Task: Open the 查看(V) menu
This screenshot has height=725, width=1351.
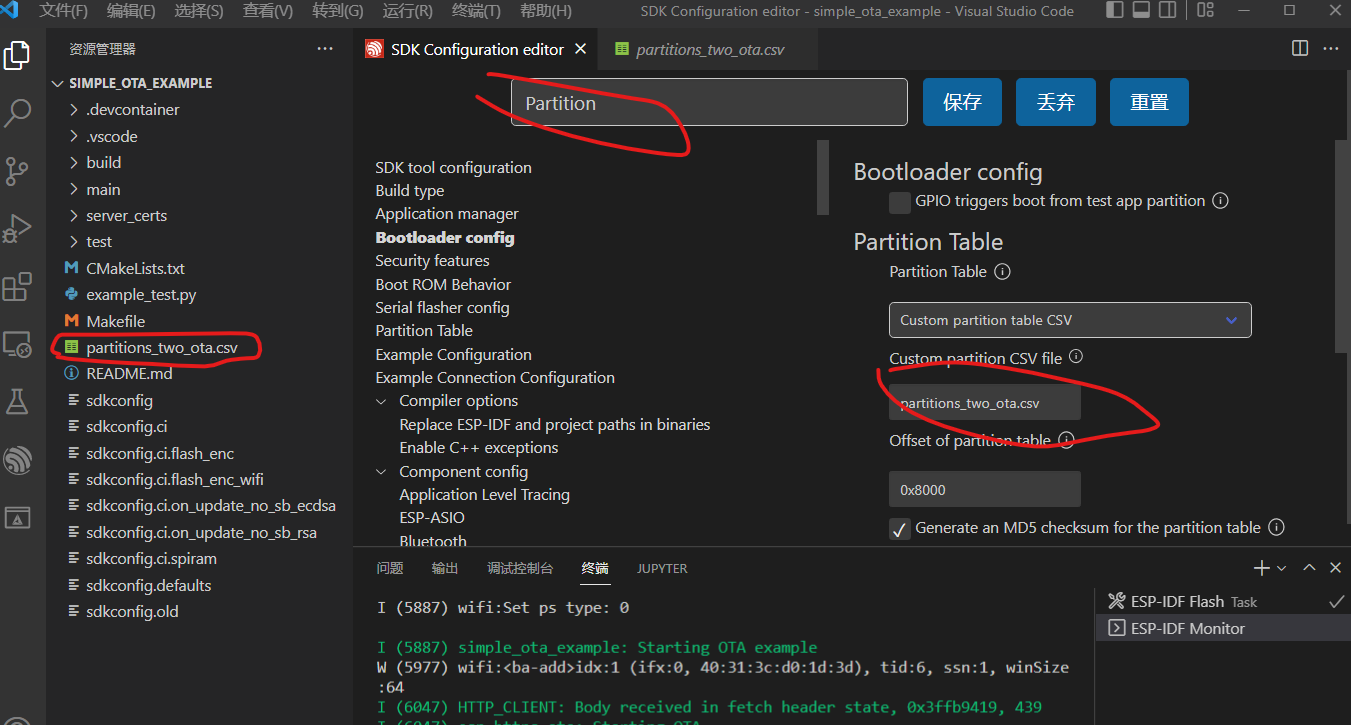Action: (267, 11)
